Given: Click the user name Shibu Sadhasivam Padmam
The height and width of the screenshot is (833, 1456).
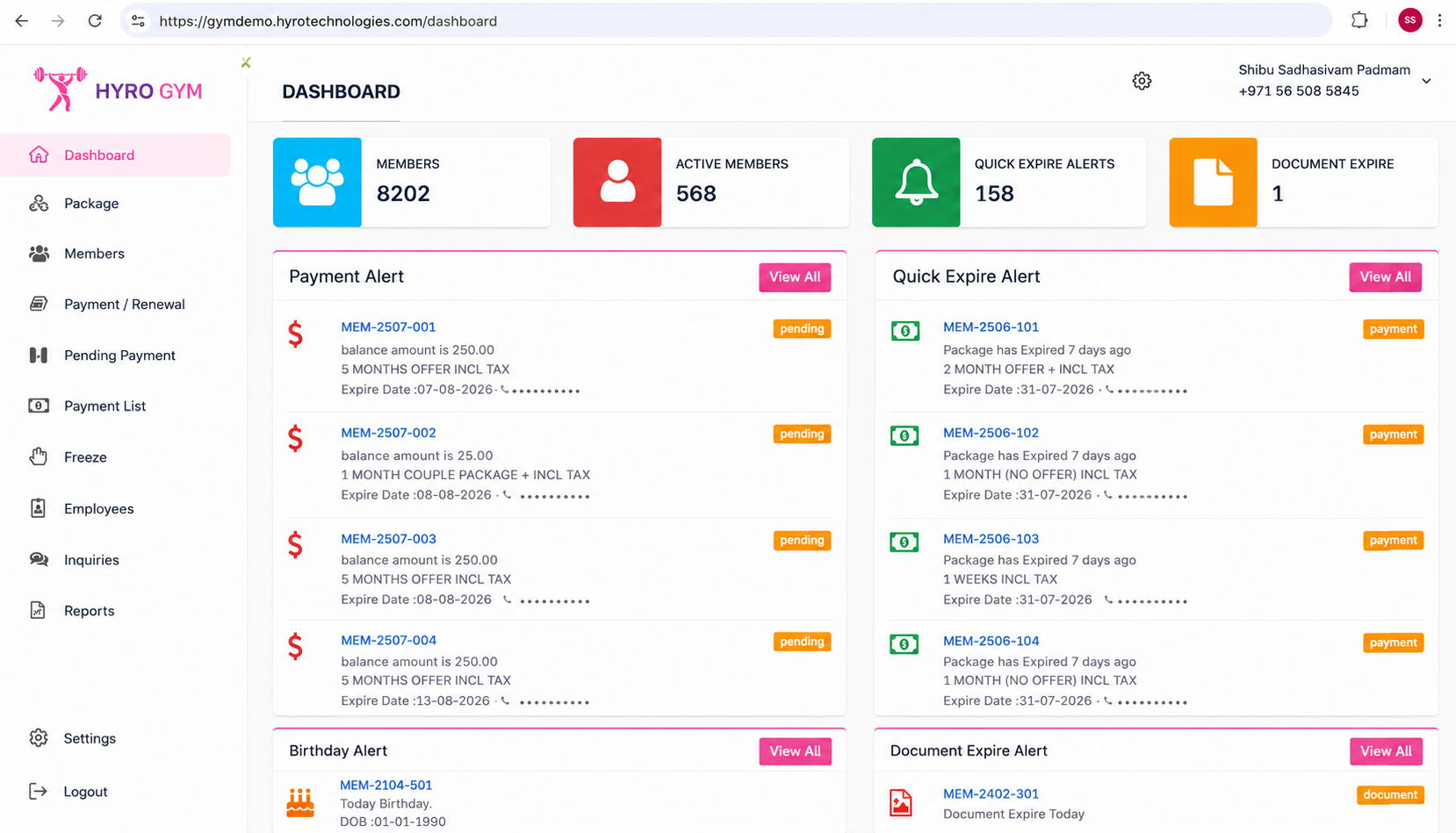Looking at the screenshot, I should click(1324, 70).
